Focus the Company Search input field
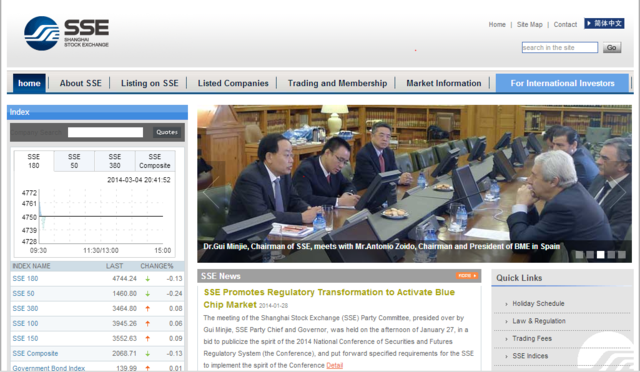 pos(105,132)
